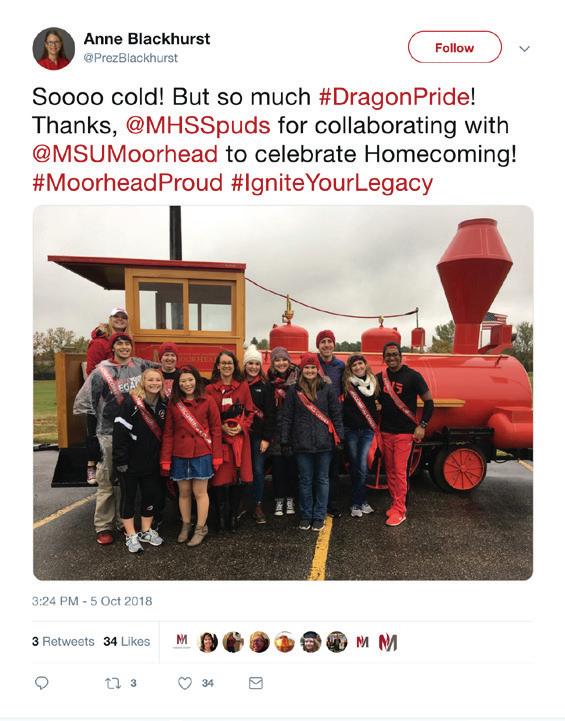The image size is (565, 721).
Task: Follow Anne Blackhurst
Action: coord(455,47)
